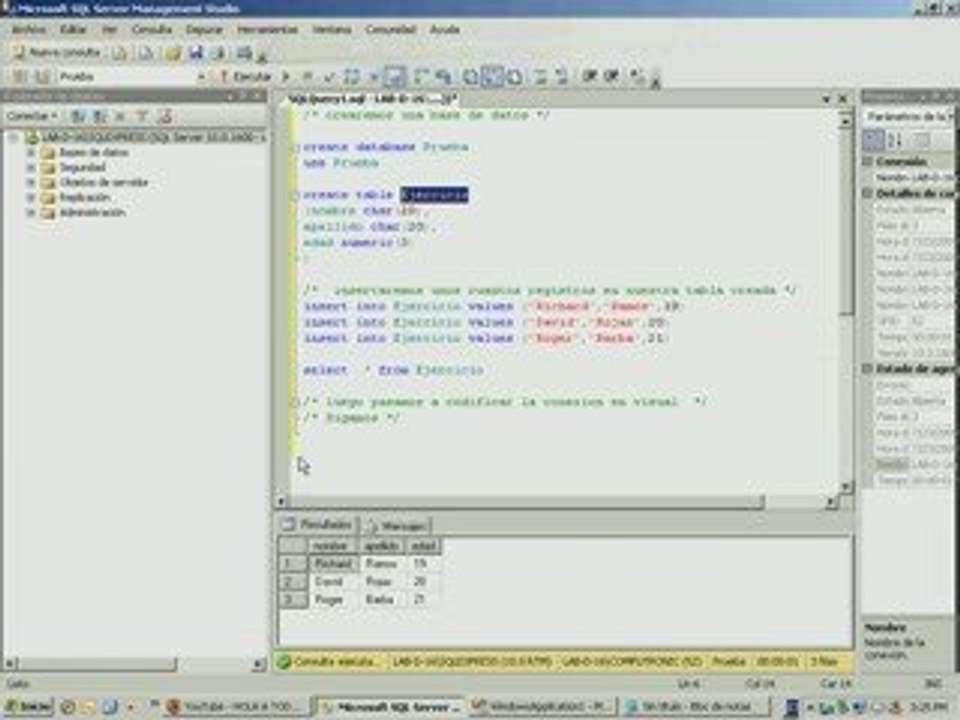960x720 pixels.
Task: Click the Richard cell in the results grid
Action: pyautogui.click(x=333, y=563)
